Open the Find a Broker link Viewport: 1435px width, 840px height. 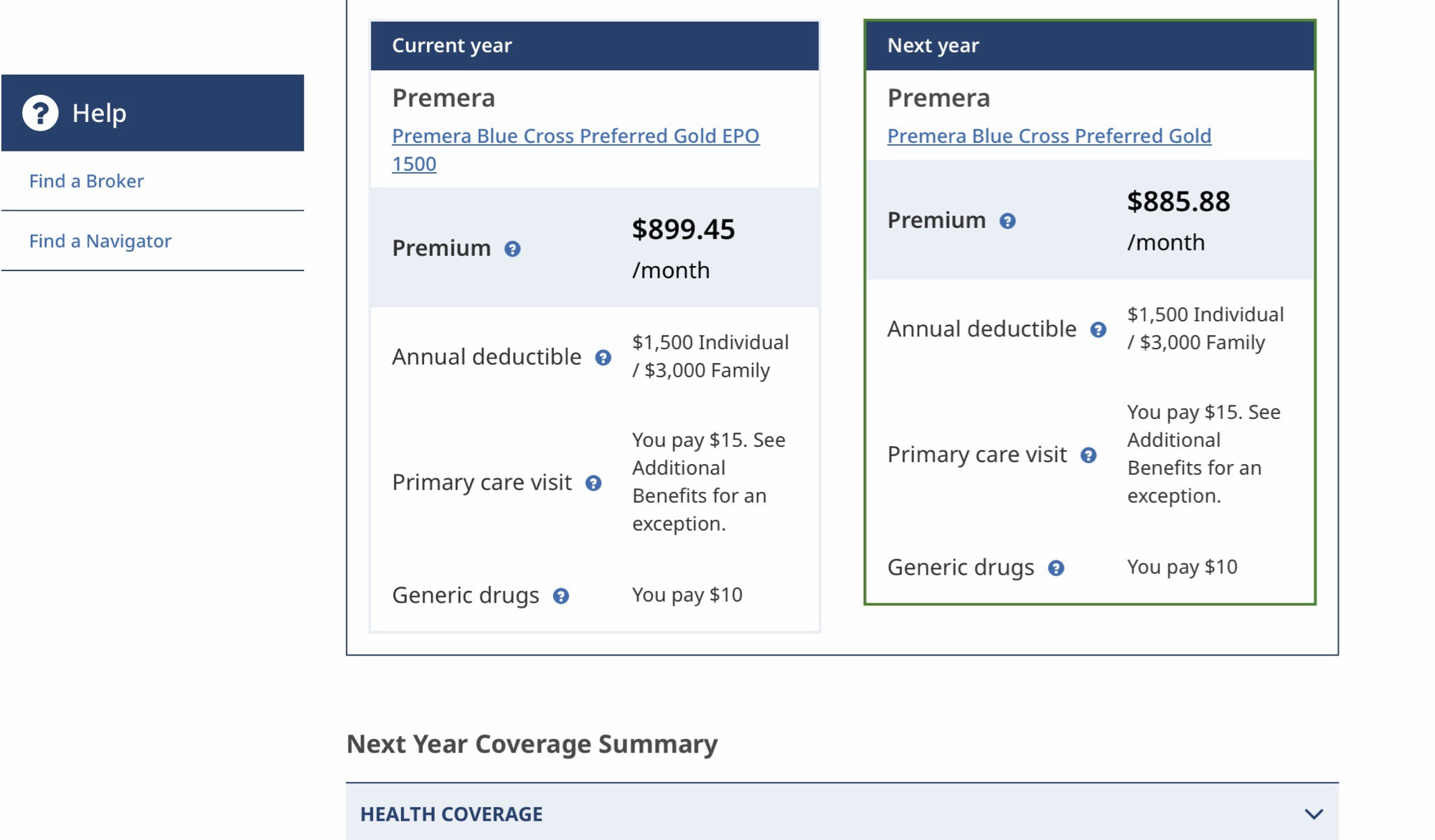point(86,181)
